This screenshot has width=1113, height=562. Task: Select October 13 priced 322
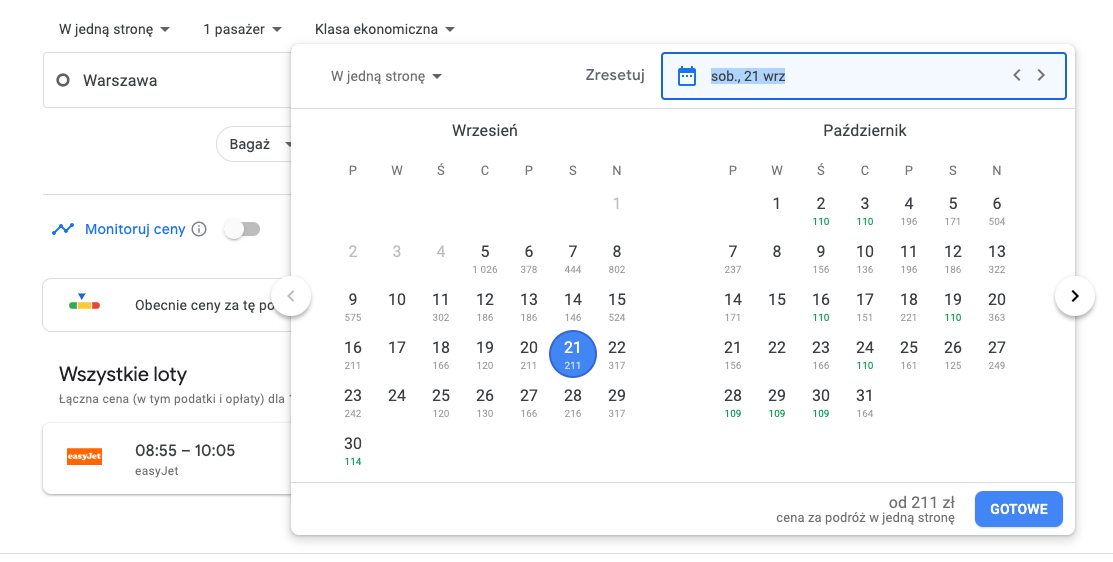point(997,259)
